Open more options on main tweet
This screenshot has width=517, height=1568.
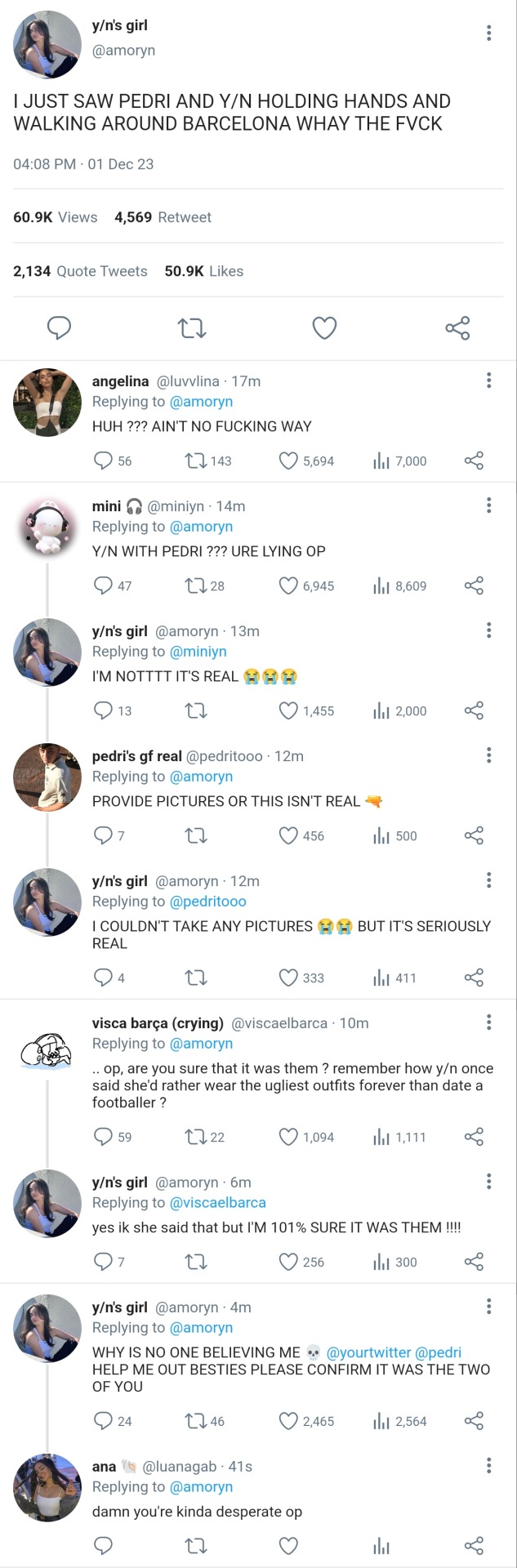tap(488, 33)
